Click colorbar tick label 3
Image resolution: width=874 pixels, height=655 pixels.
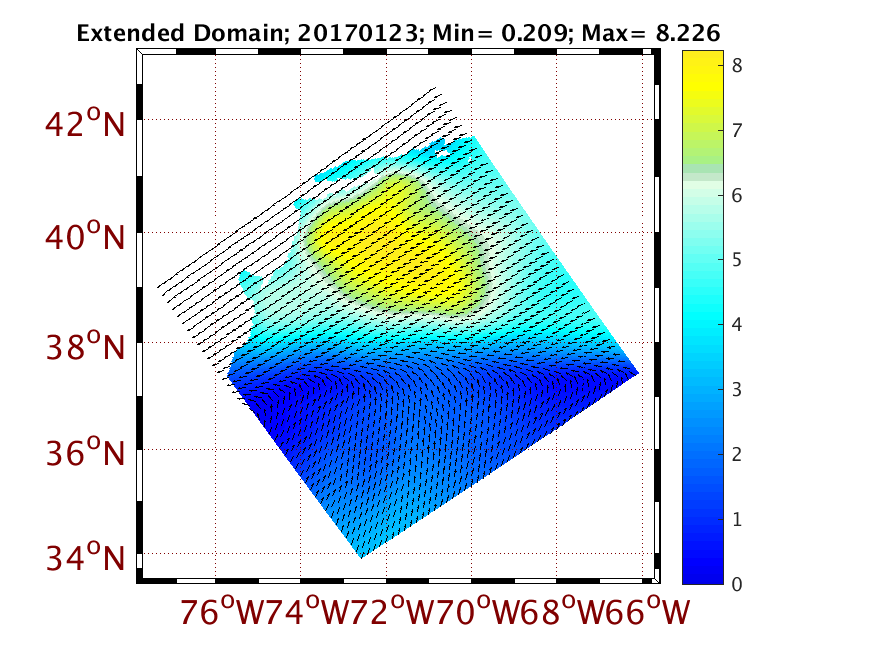coord(737,390)
